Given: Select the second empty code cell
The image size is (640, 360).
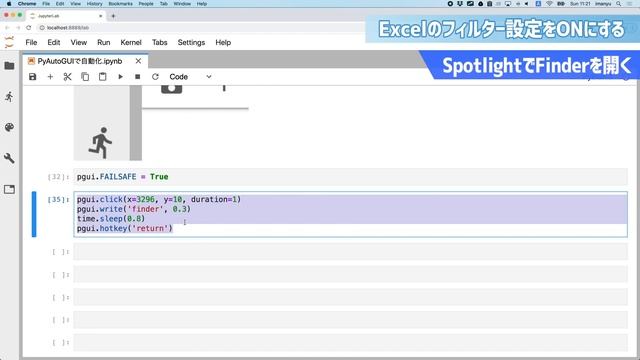Looking at the screenshot, I should [x=350, y=275].
